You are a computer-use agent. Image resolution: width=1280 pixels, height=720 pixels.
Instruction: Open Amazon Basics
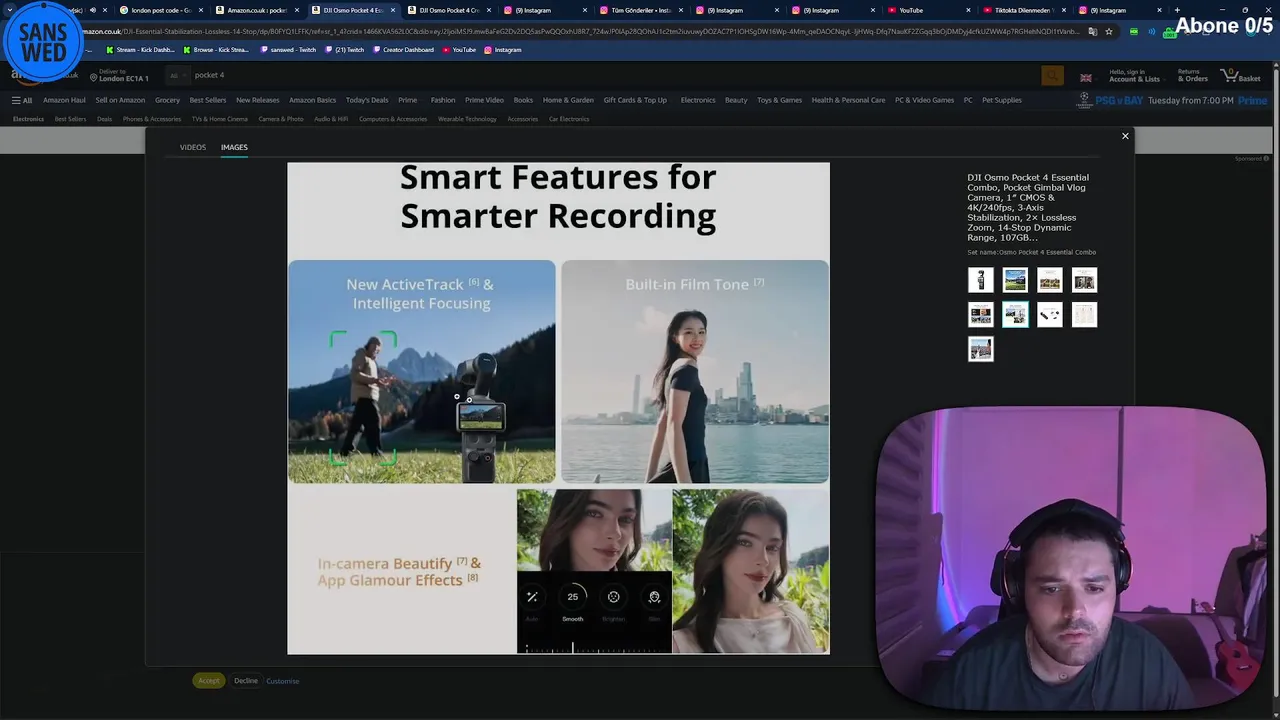coord(312,100)
